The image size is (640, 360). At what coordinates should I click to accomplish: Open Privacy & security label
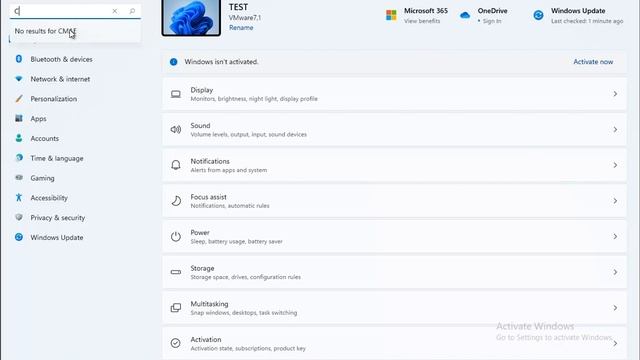[x=58, y=218]
